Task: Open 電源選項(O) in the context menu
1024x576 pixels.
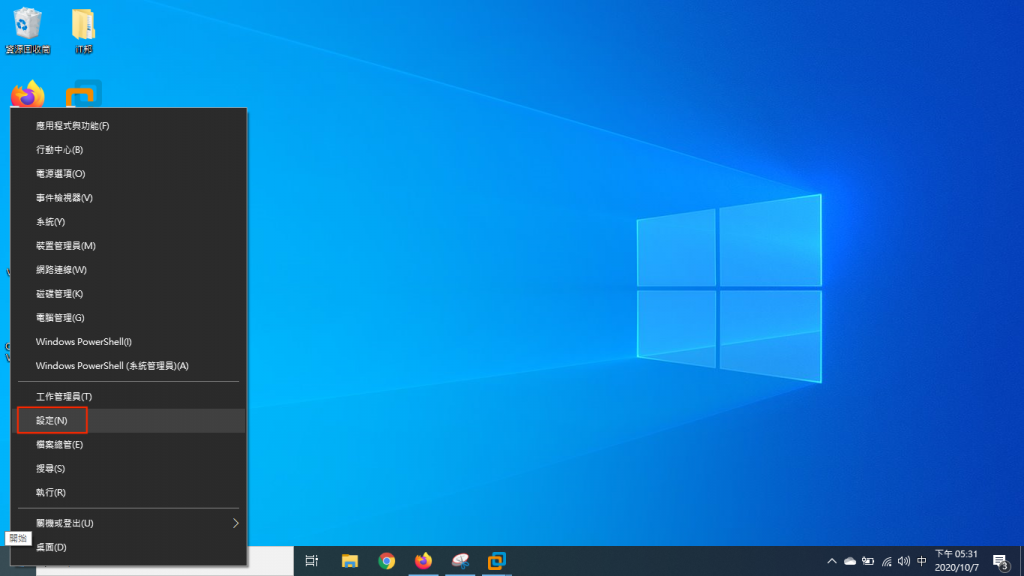Action: click(x=129, y=174)
